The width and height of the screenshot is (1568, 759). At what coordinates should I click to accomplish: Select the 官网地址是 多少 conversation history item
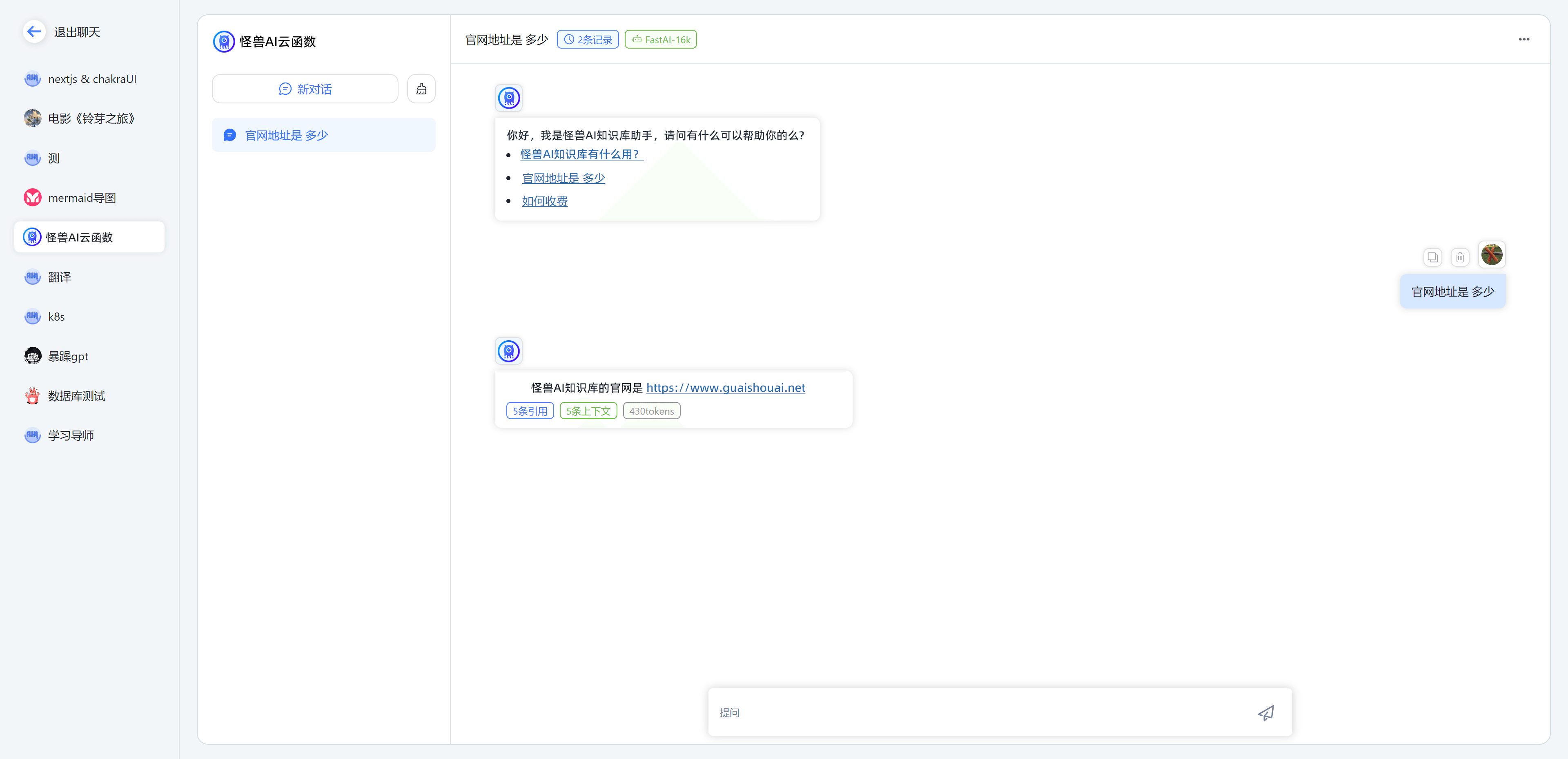point(323,135)
